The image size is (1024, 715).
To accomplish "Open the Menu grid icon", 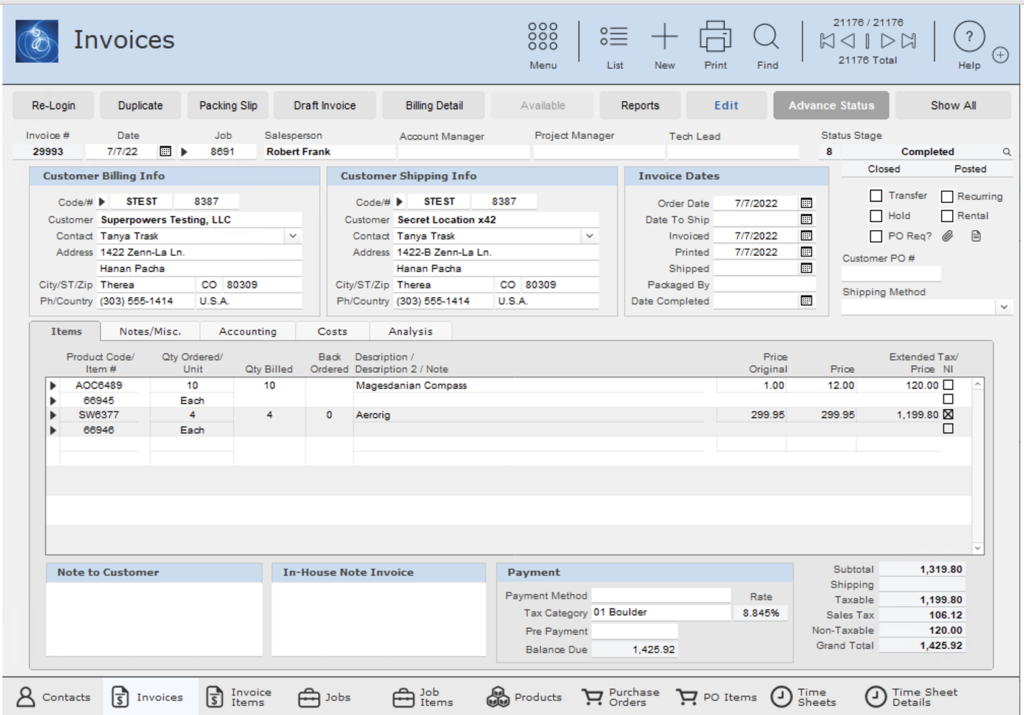I will tap(542, 37).
